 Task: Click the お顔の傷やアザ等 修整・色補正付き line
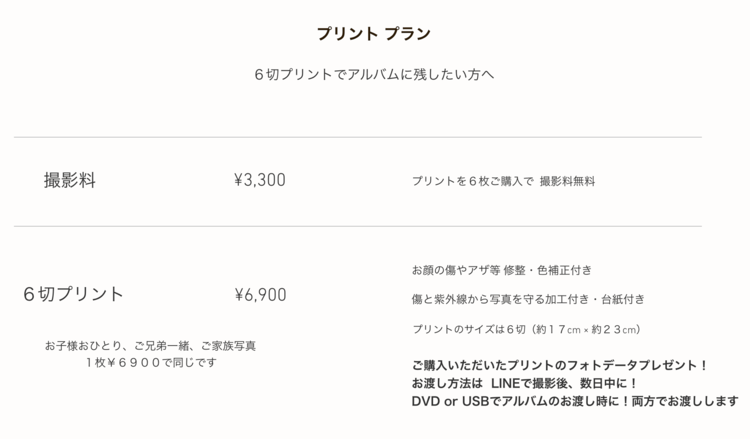tap(502, 270)
